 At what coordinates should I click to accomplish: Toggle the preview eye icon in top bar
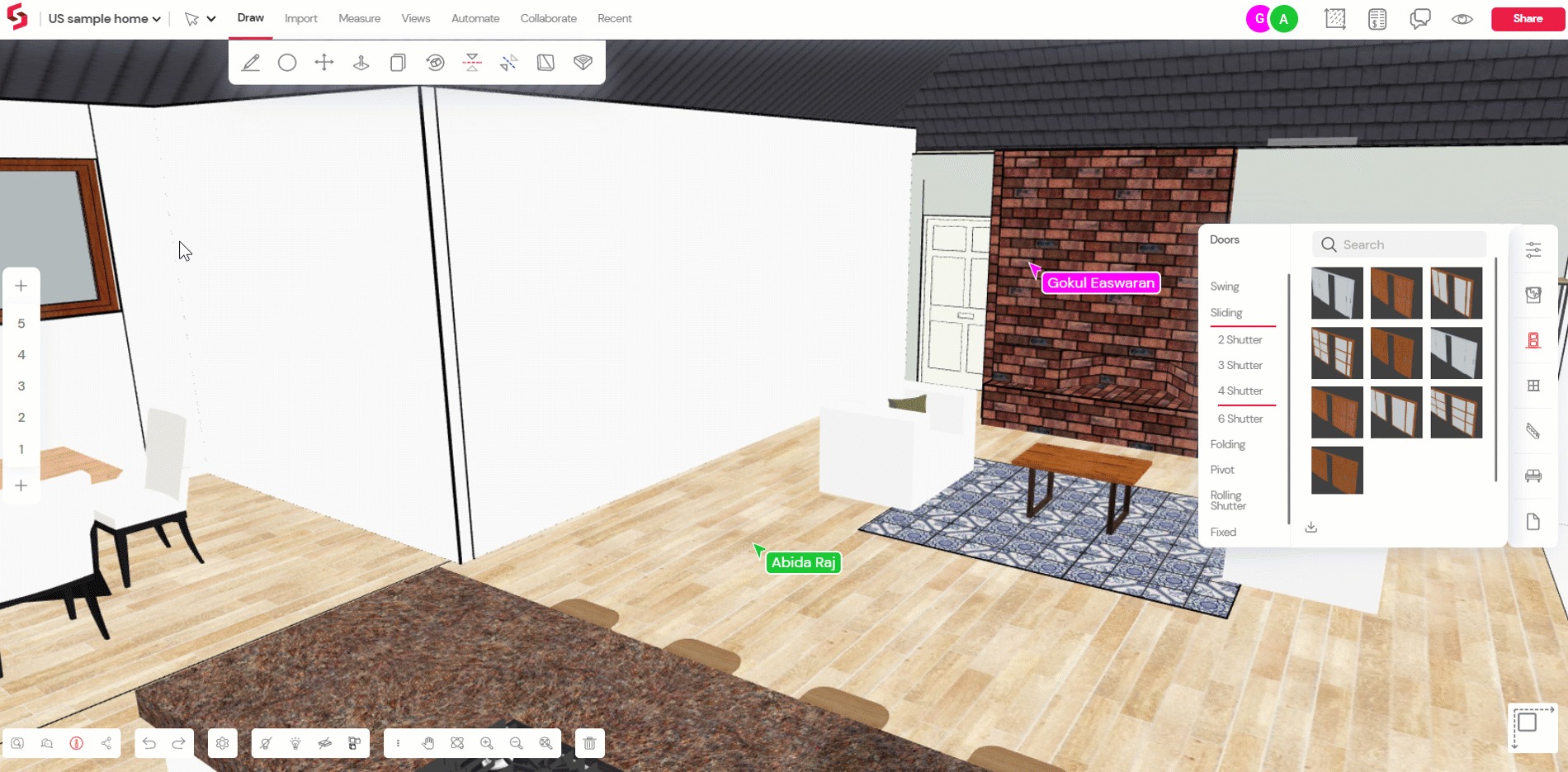click(x=1462, y=18)
